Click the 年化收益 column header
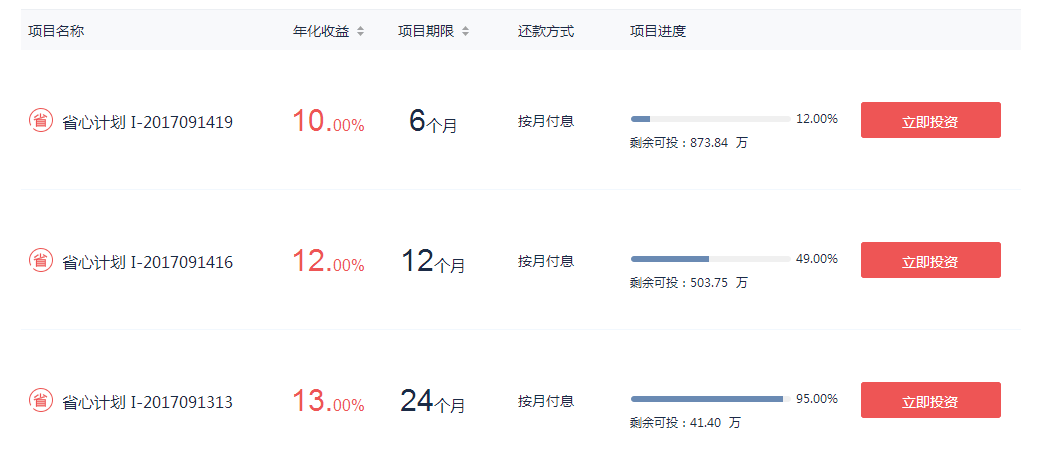 321,31
